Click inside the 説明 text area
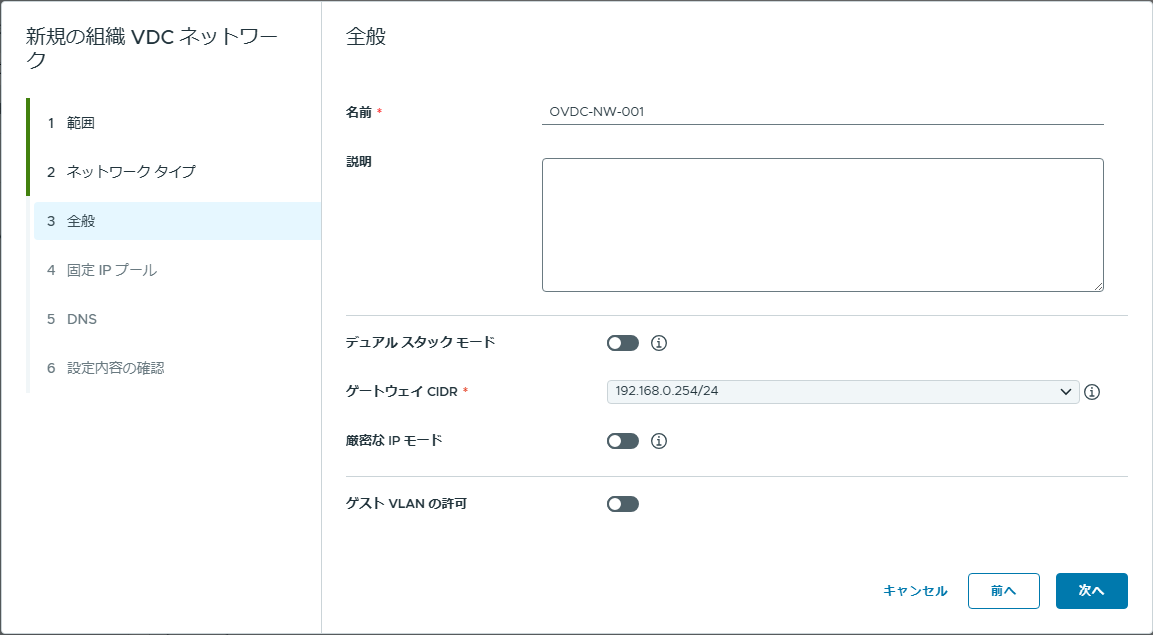The height and width of the screenshot is (635, 1153). 823,225
